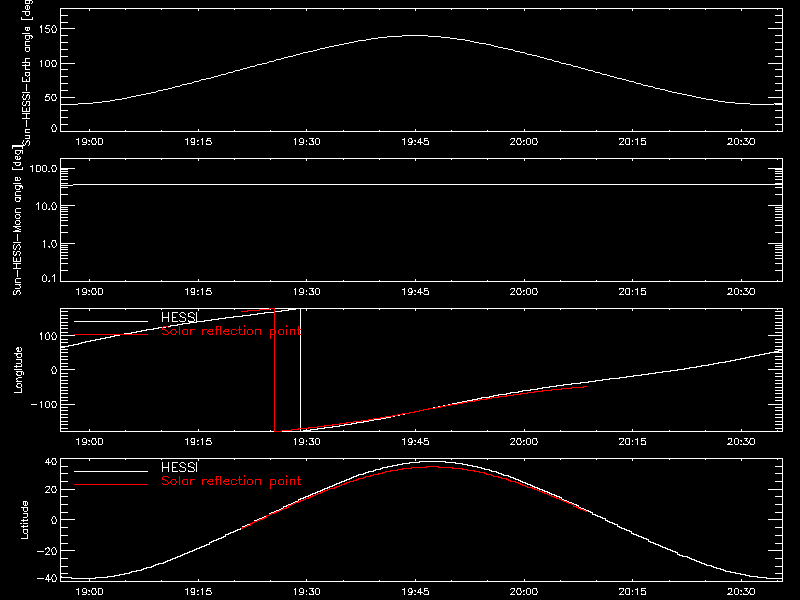Click the "-20" tick on the Latitude axis
This screenshot has width=800, height=600.
click(x=47, y=551)
